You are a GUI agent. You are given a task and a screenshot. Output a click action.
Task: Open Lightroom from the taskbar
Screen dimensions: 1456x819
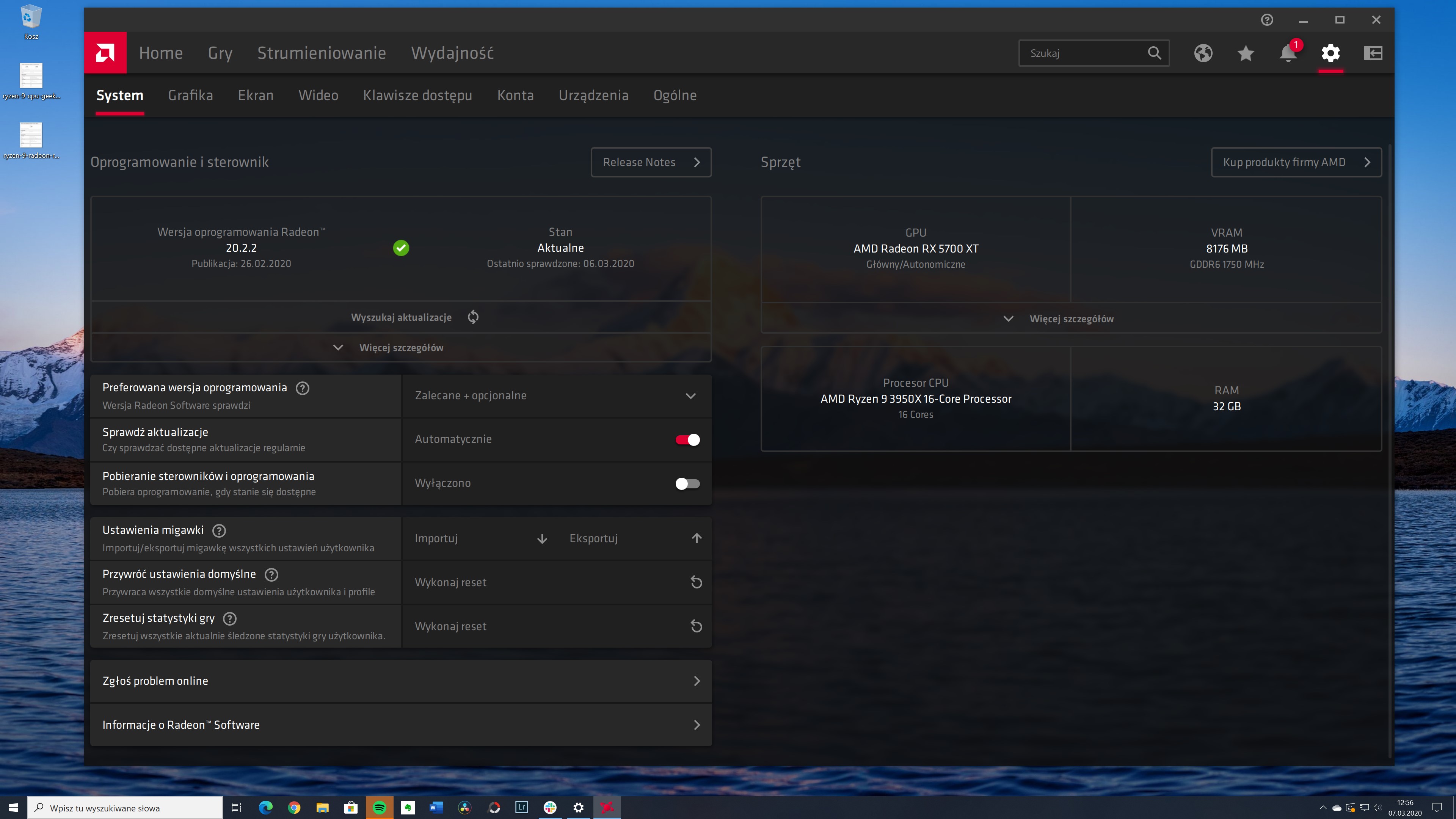(521, 808)
